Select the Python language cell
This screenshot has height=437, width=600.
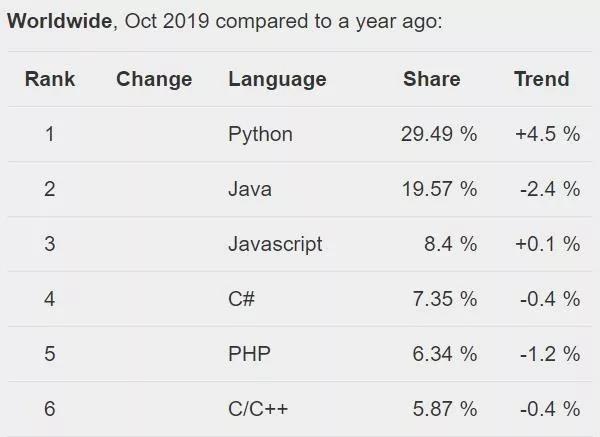click(260, 134)
